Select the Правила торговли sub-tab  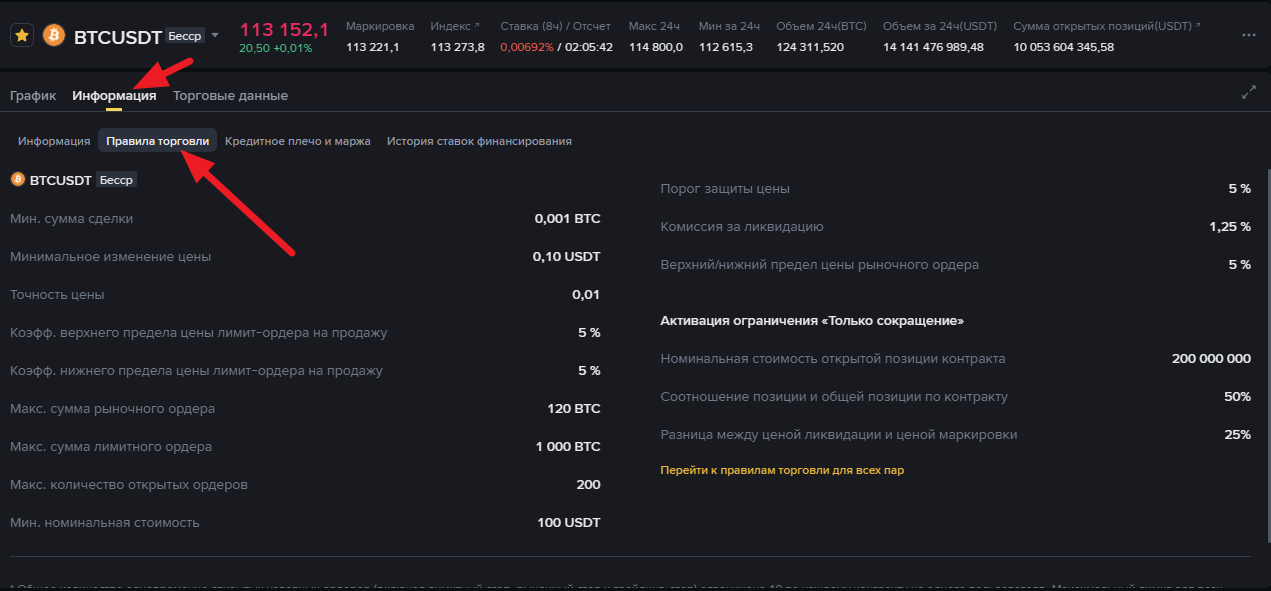[x=158, y=141]
